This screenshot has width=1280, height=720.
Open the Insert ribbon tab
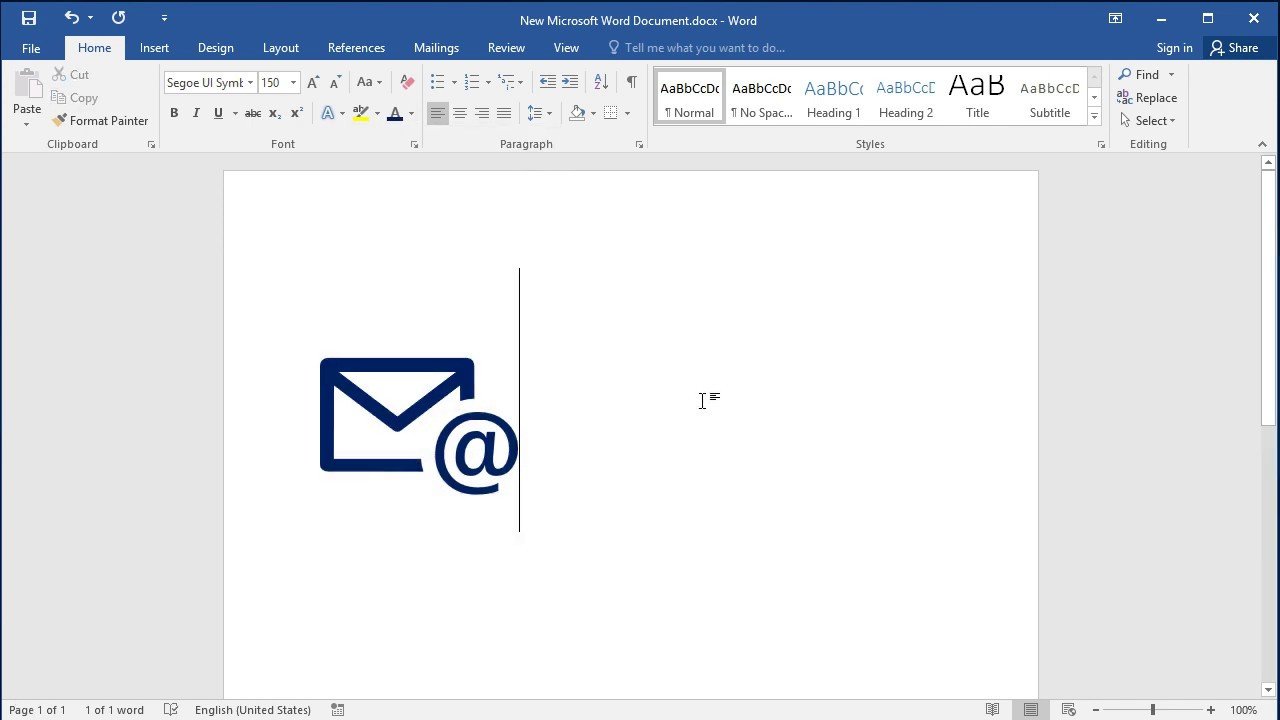point(154,48)
